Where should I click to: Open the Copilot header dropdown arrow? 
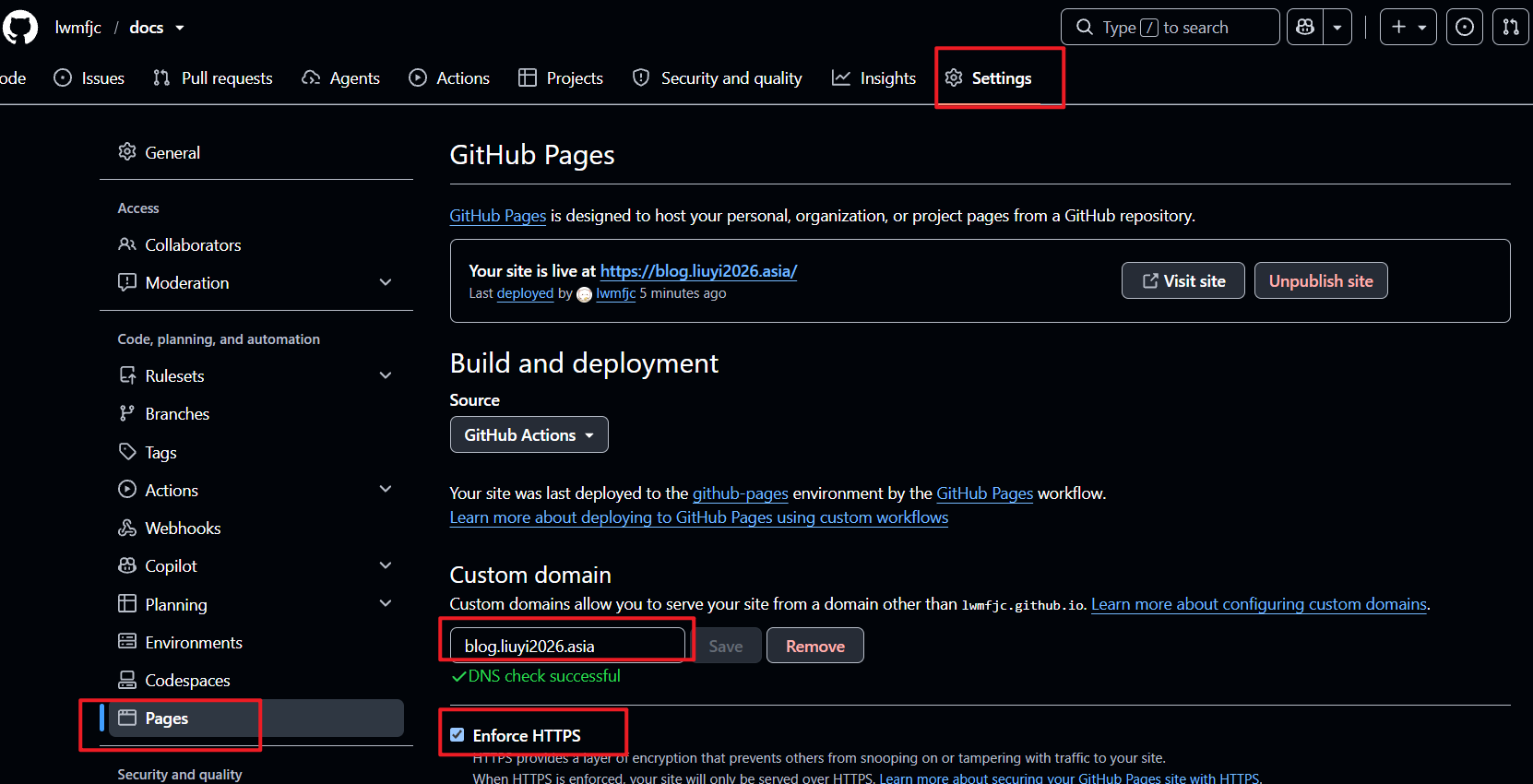pos(1337,28)
